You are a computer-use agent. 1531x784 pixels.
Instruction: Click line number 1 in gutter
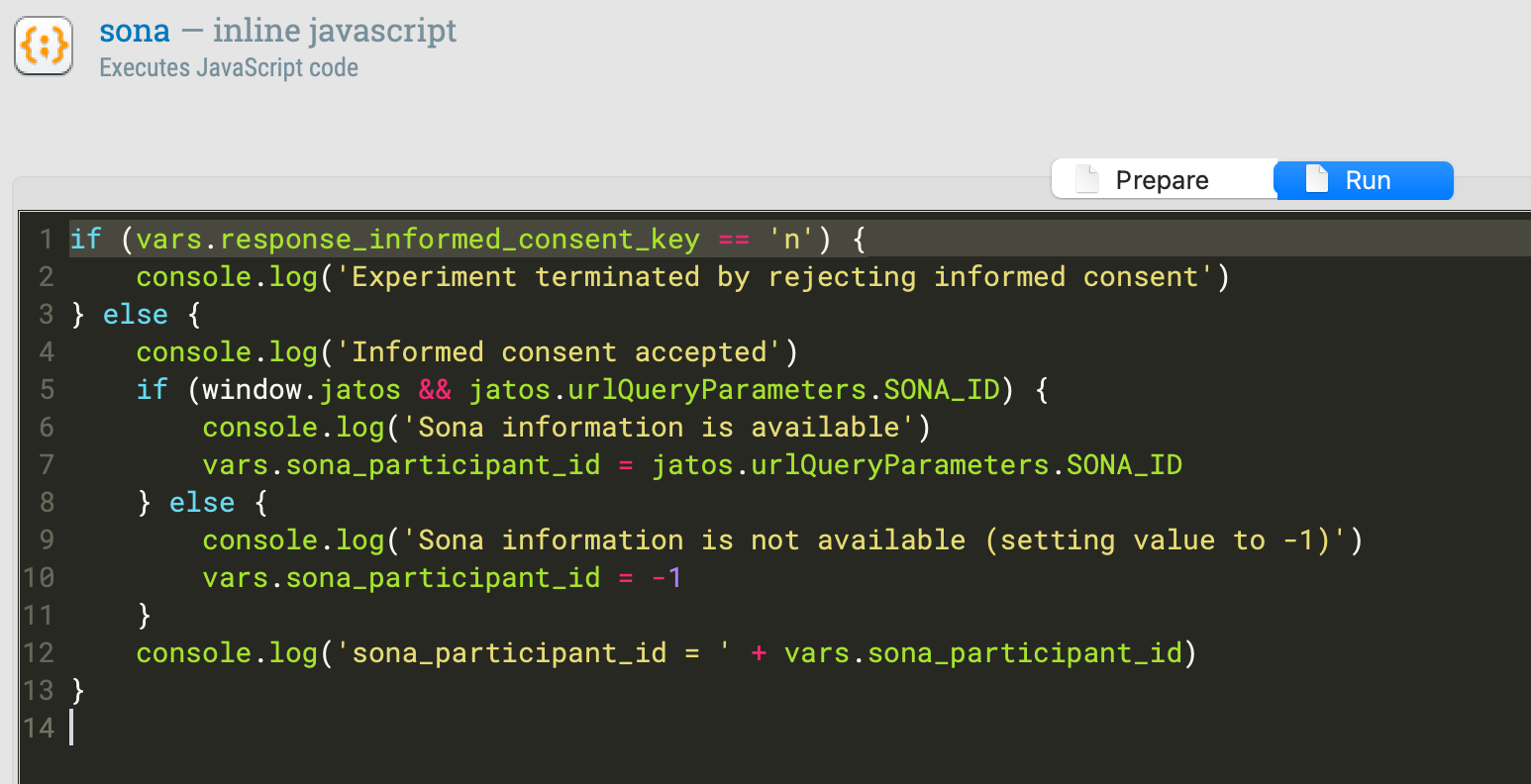click(x=46, y=240)
